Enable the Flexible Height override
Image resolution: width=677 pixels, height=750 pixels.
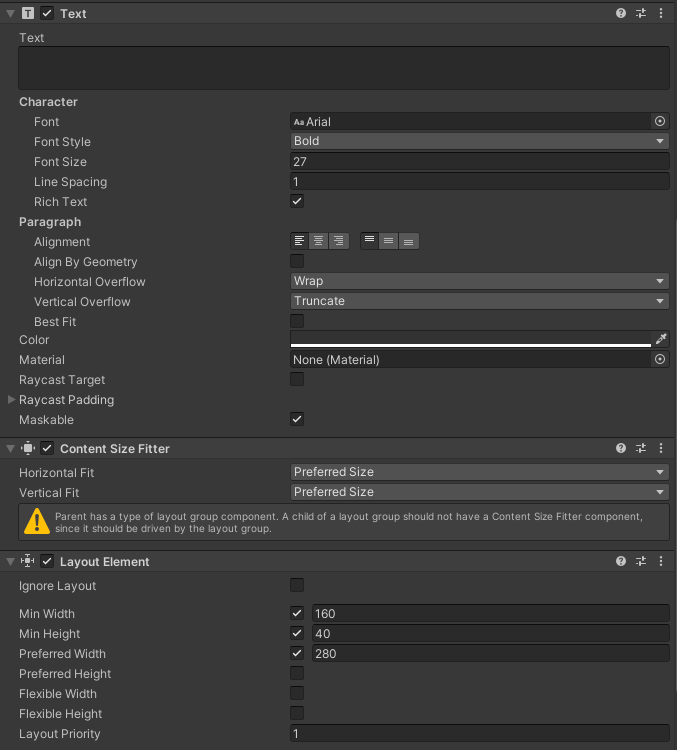(x=297, y=713)
